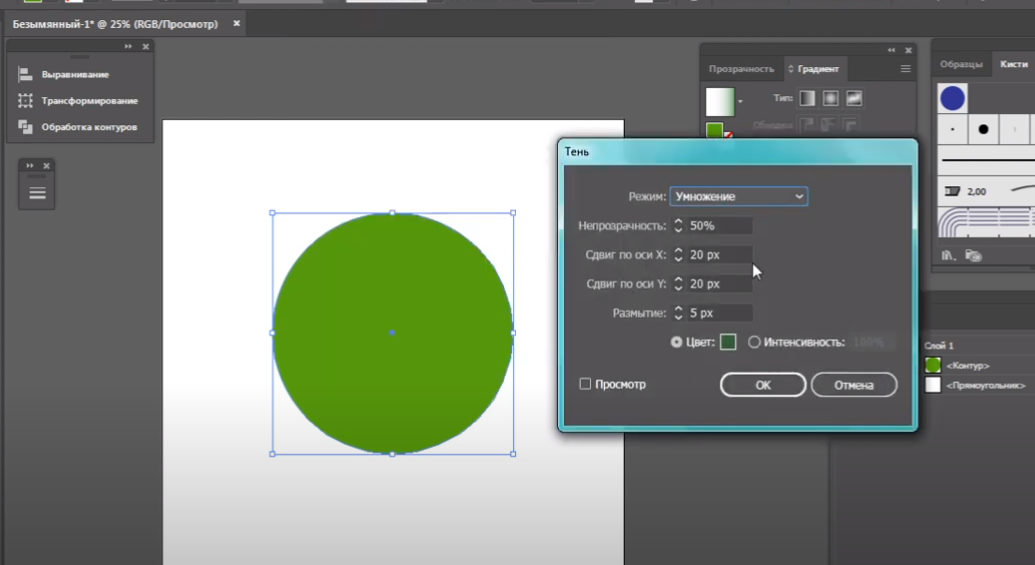Select the radial gradient type icon
The height and width of the screenshot is (565, 1035).
click(x=830, y=98)
